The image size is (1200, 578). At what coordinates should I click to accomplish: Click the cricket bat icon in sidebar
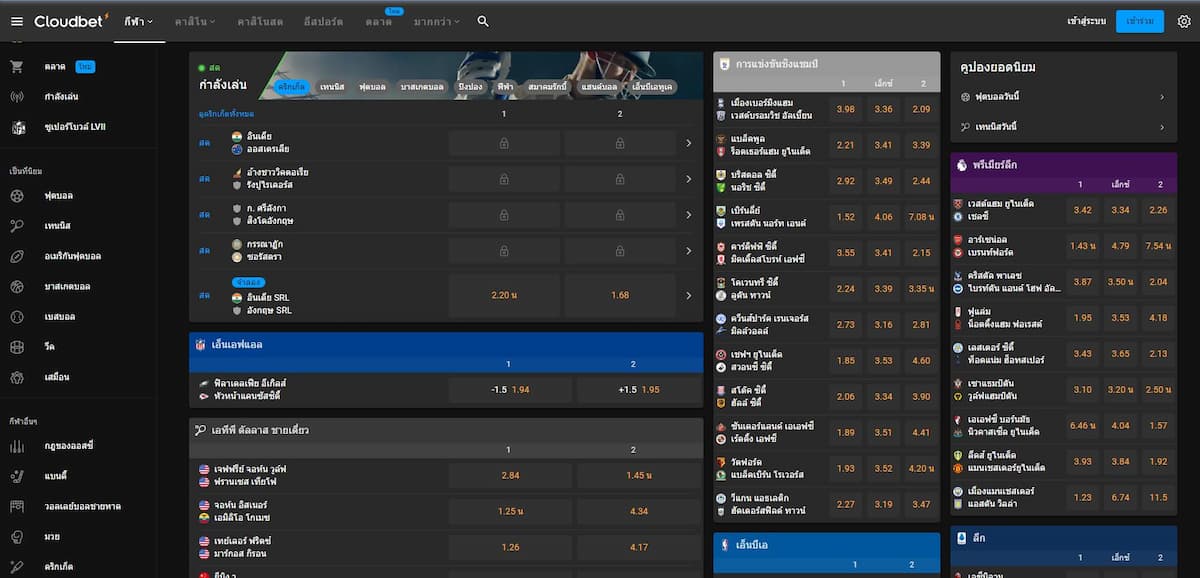17,566
